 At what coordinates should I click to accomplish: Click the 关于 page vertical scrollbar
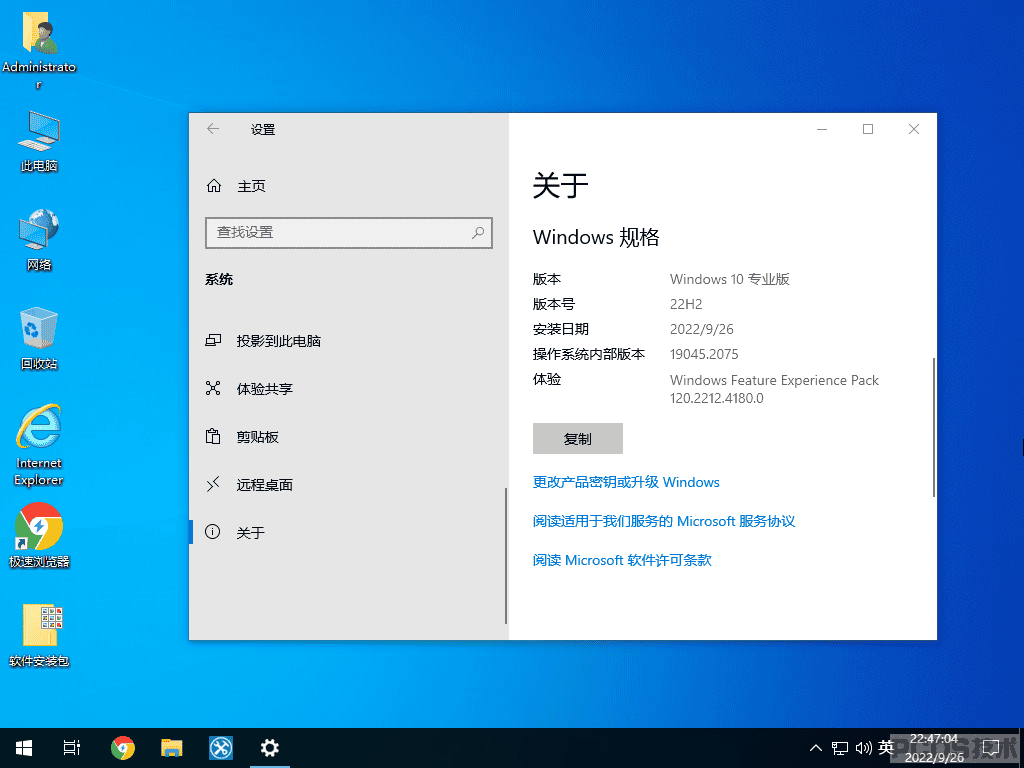[933, 427]
